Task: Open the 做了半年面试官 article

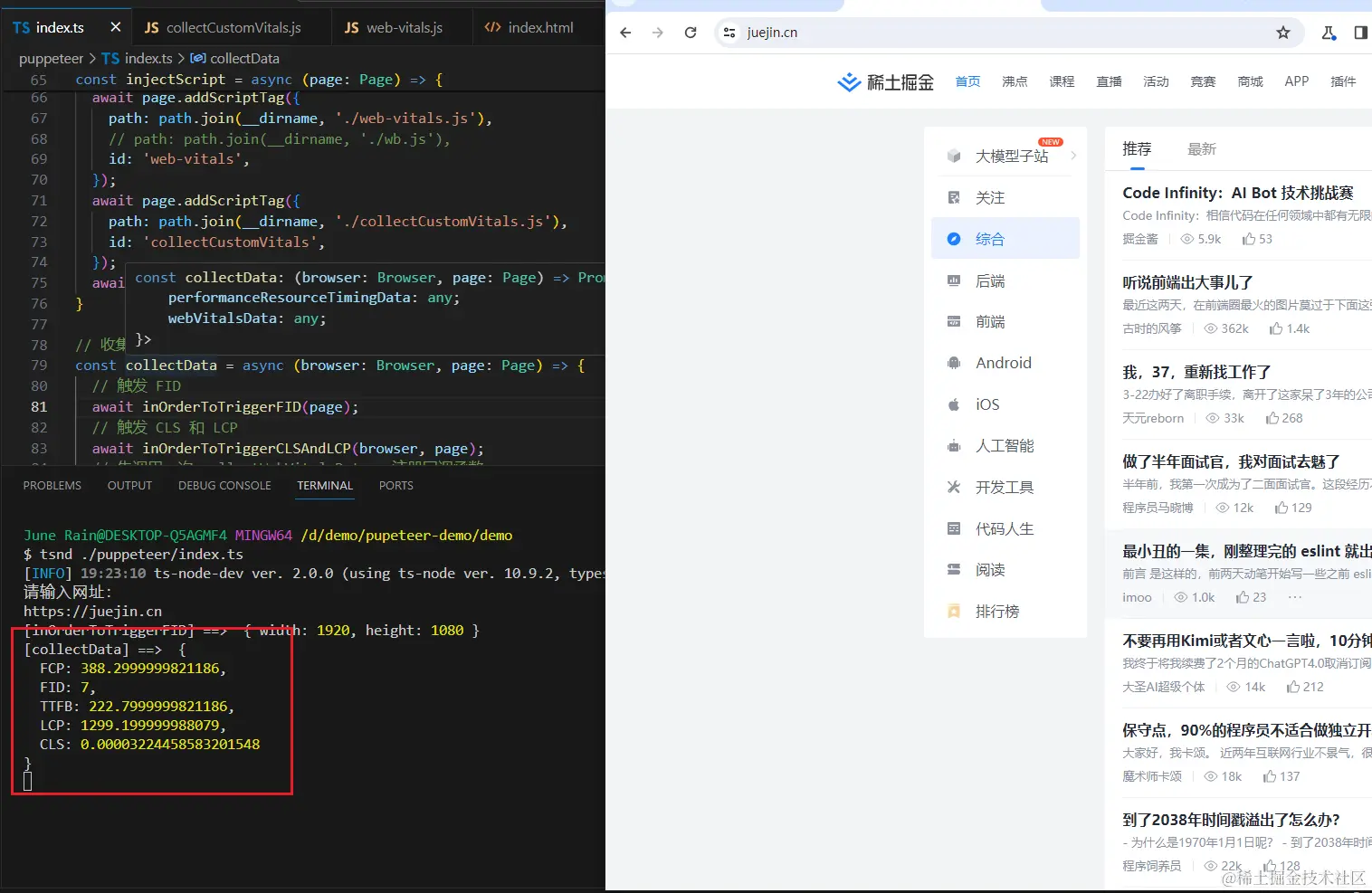Action: click(1231, 461)
